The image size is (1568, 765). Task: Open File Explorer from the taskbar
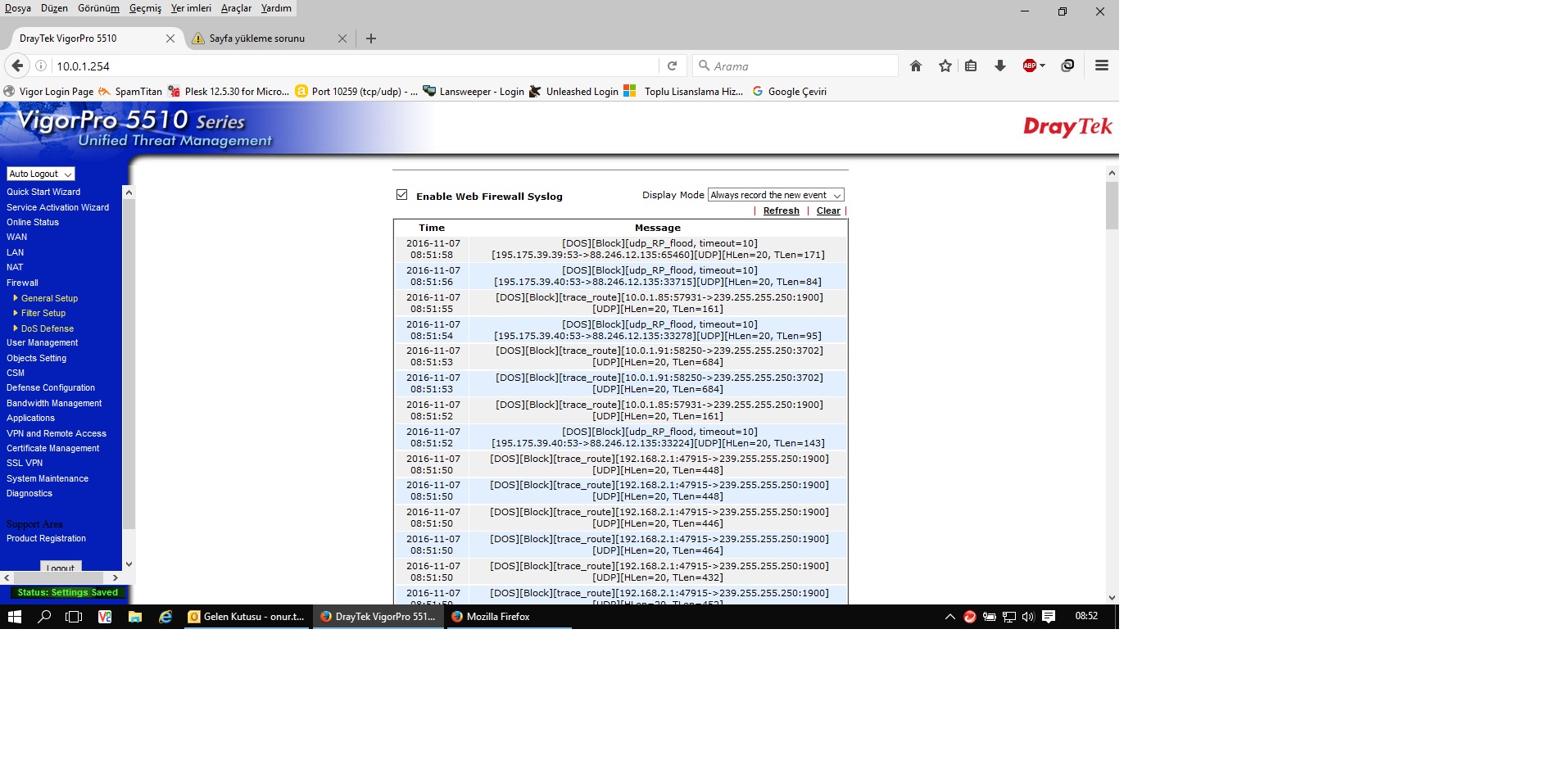(x=135, y=617)
